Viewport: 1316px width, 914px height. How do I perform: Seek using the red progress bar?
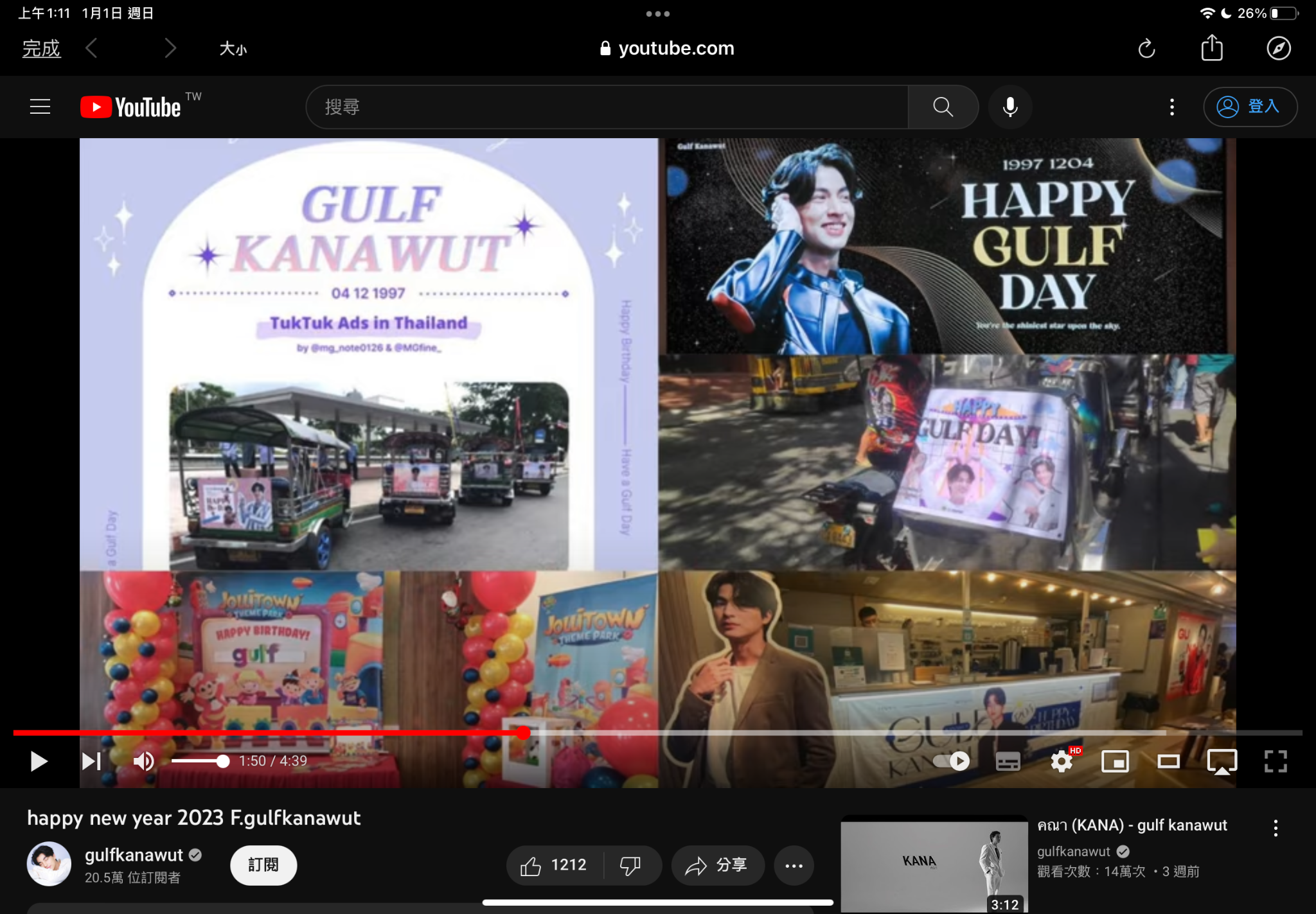coord(657,732)
